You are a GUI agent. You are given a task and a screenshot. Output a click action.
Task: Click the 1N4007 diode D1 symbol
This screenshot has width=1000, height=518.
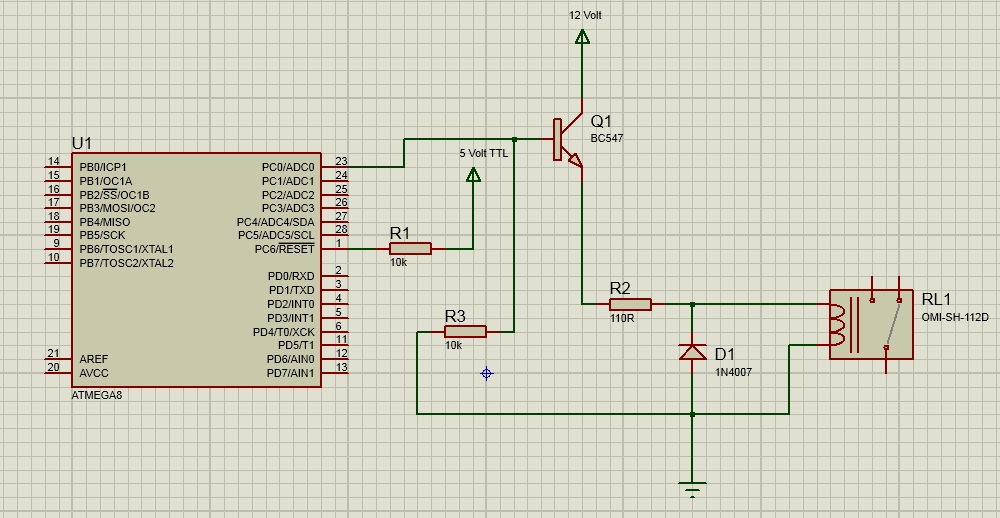692,352
